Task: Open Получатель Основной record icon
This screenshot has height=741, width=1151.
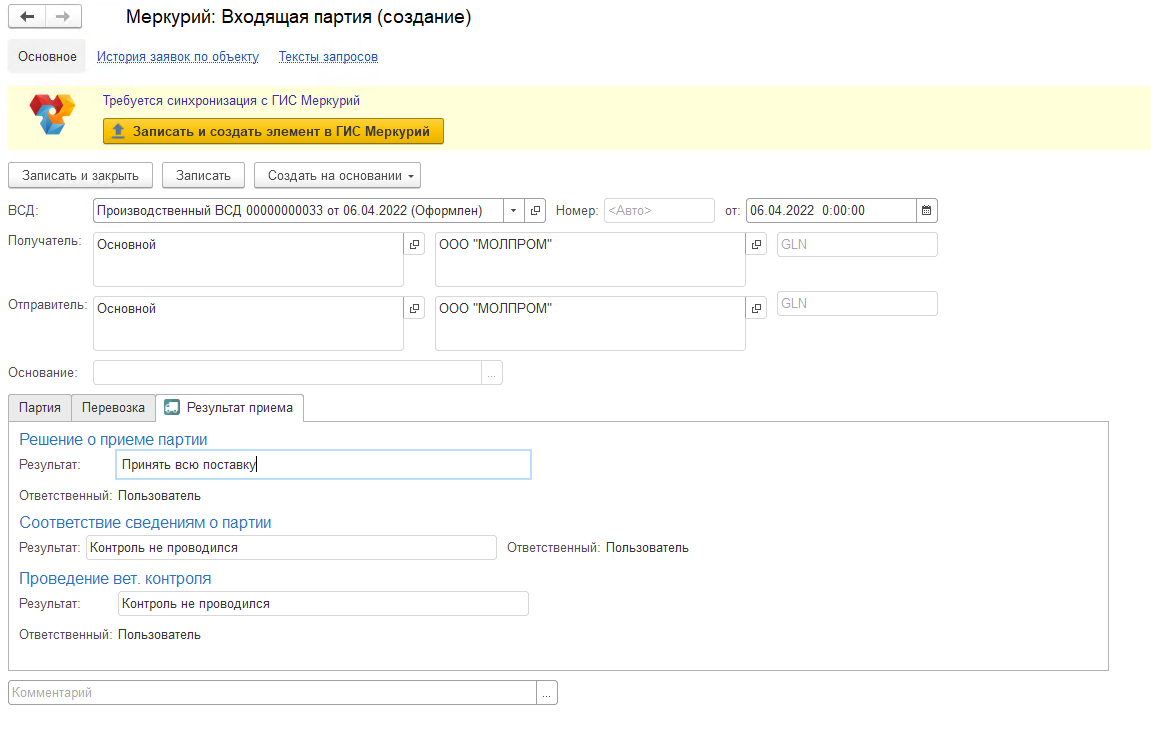Action: pyautogui.click(x=414, y=244)
